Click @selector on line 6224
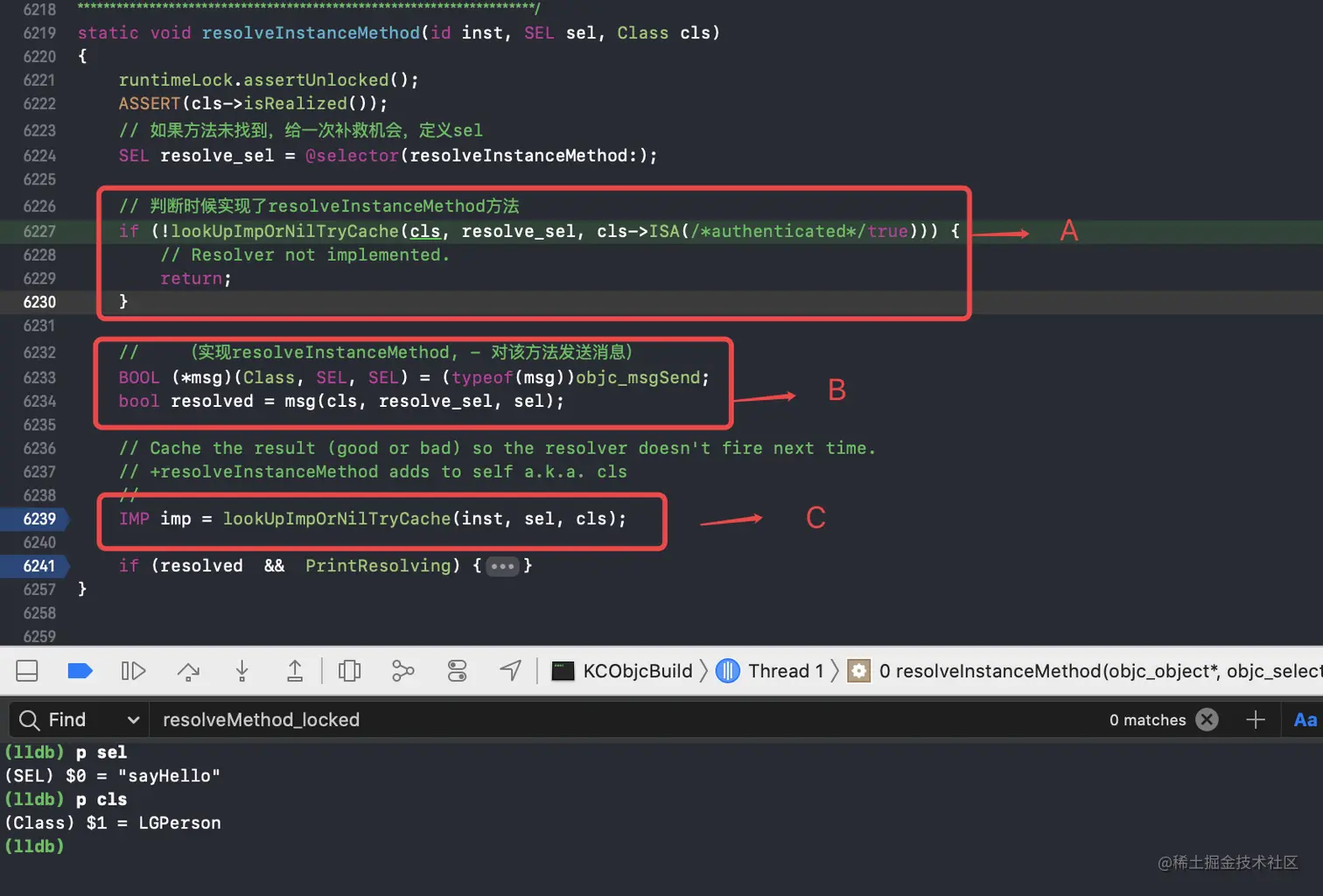Image resolution: width=1323 pixels, height=896 pixels. [x=352, y=156]
